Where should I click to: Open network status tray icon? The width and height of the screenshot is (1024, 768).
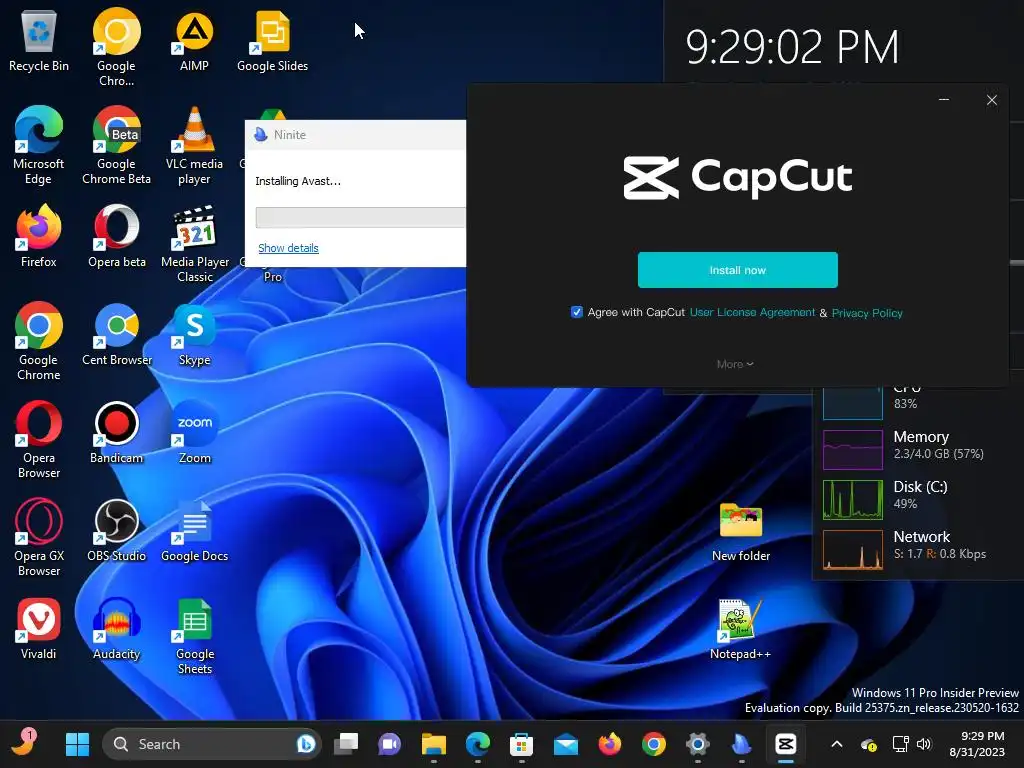tap(901, 744)
